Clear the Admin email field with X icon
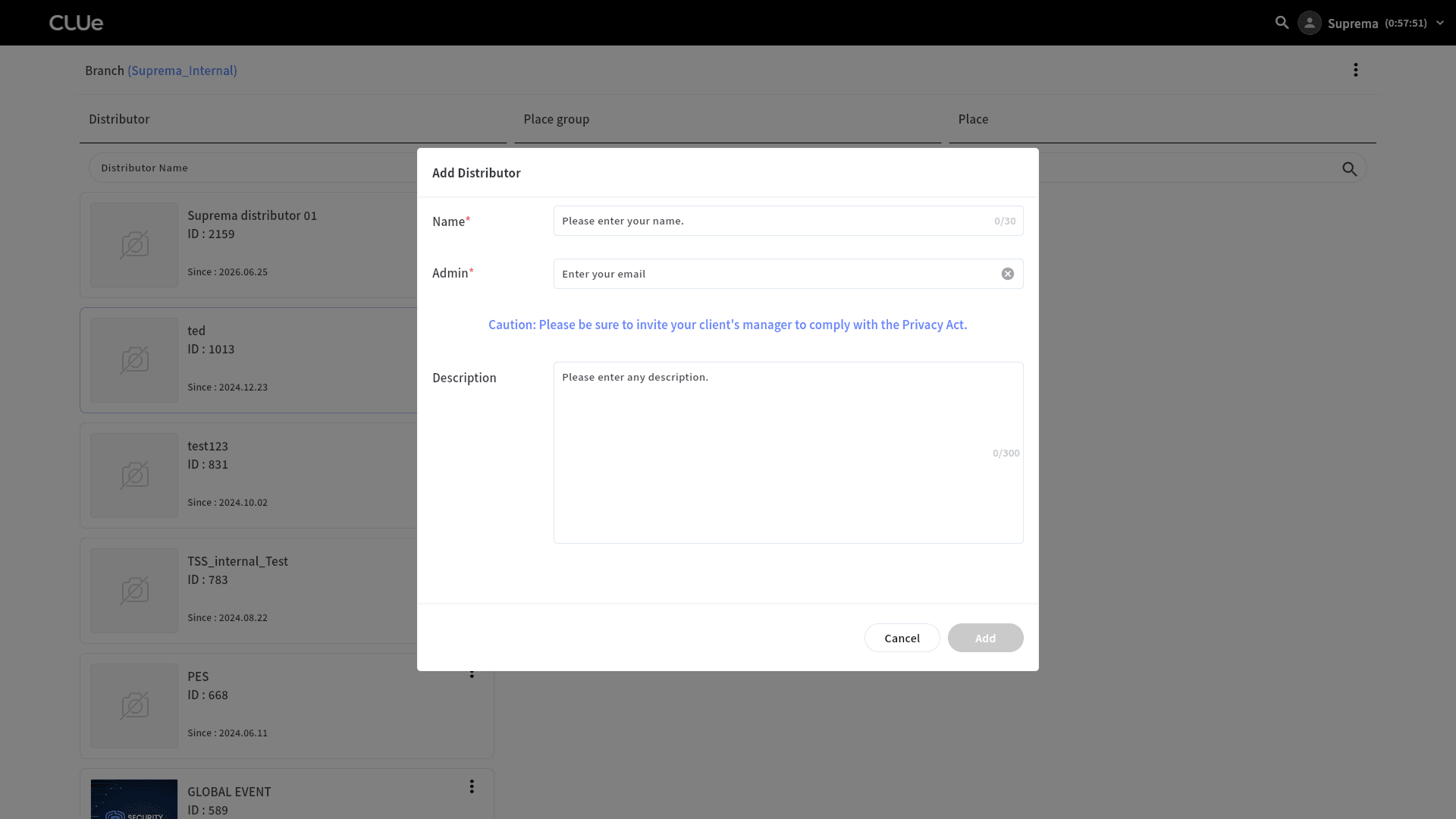This screenshot has width=1456, height=819. 1007,274
